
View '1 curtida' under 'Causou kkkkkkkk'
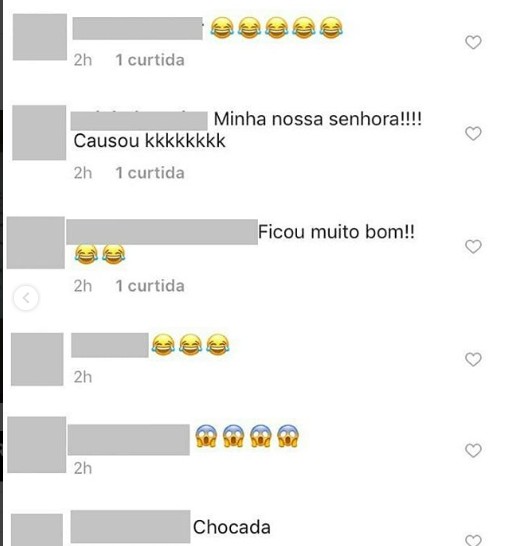tap(150, 173)
